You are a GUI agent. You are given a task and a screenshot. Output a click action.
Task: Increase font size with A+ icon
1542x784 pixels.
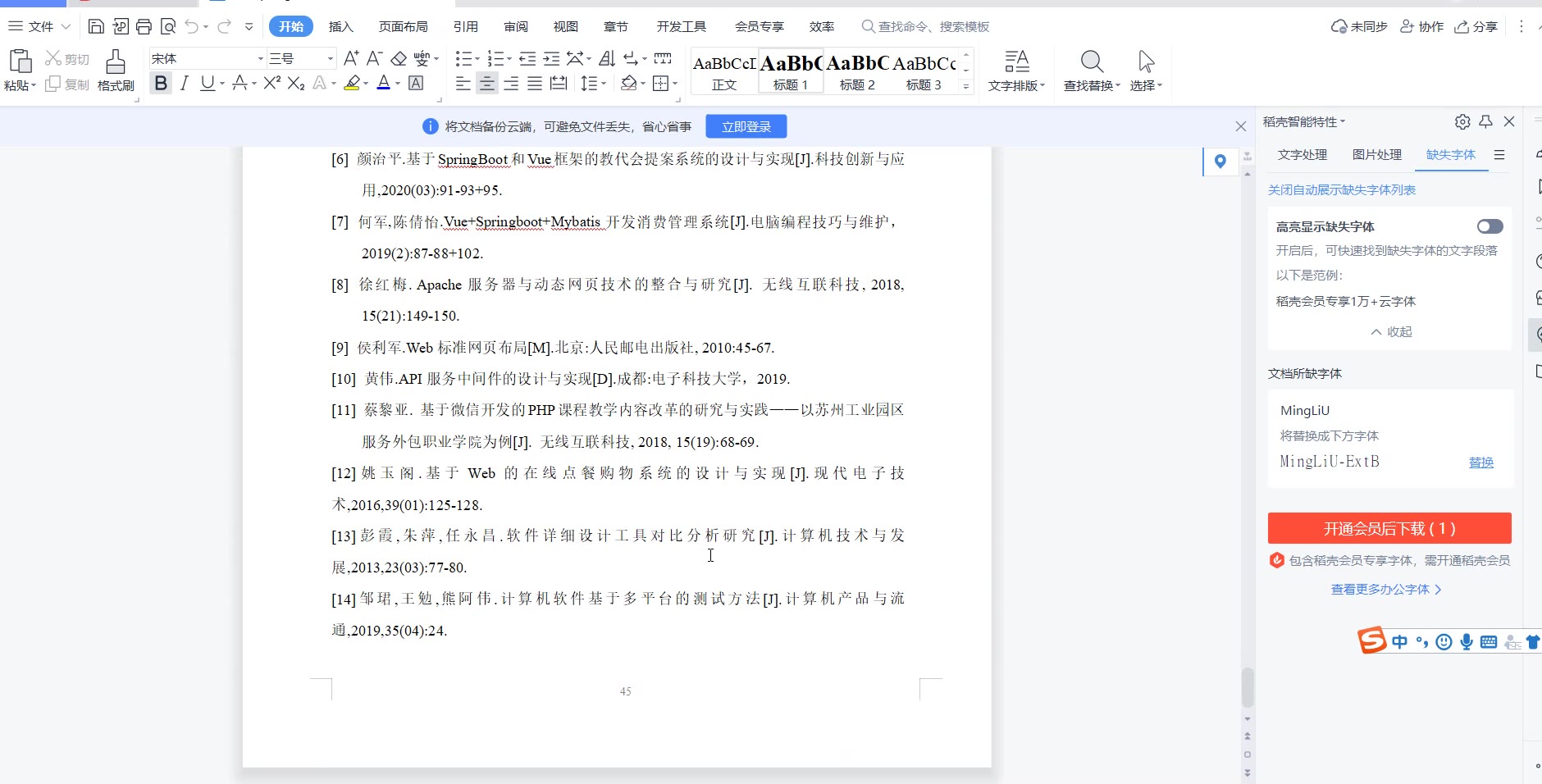[x=351, y=58]
